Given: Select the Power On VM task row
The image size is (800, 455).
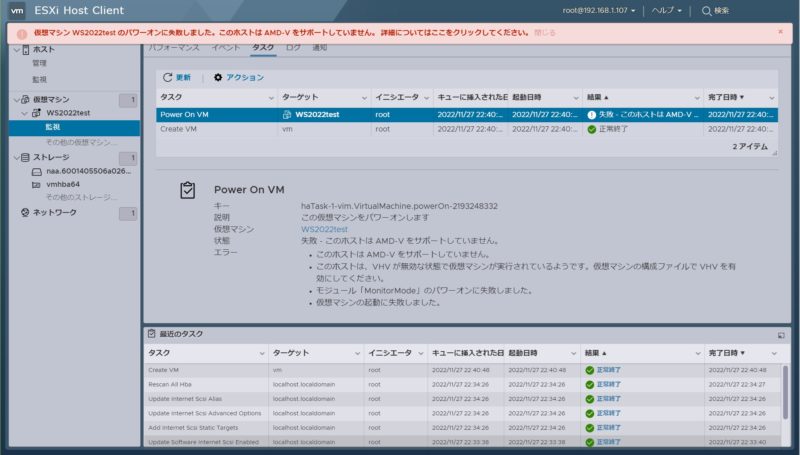Looking at the screenshot, I should [467, 115].
